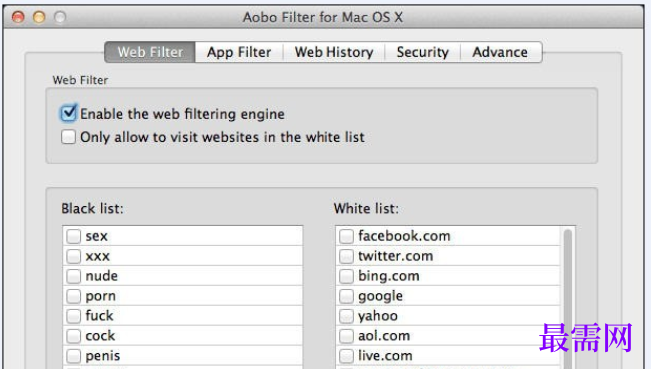Image resolution: width=651 pixels, height=369 pixels.
Task: Select the 'penis' row text
Action: point(103,356)
